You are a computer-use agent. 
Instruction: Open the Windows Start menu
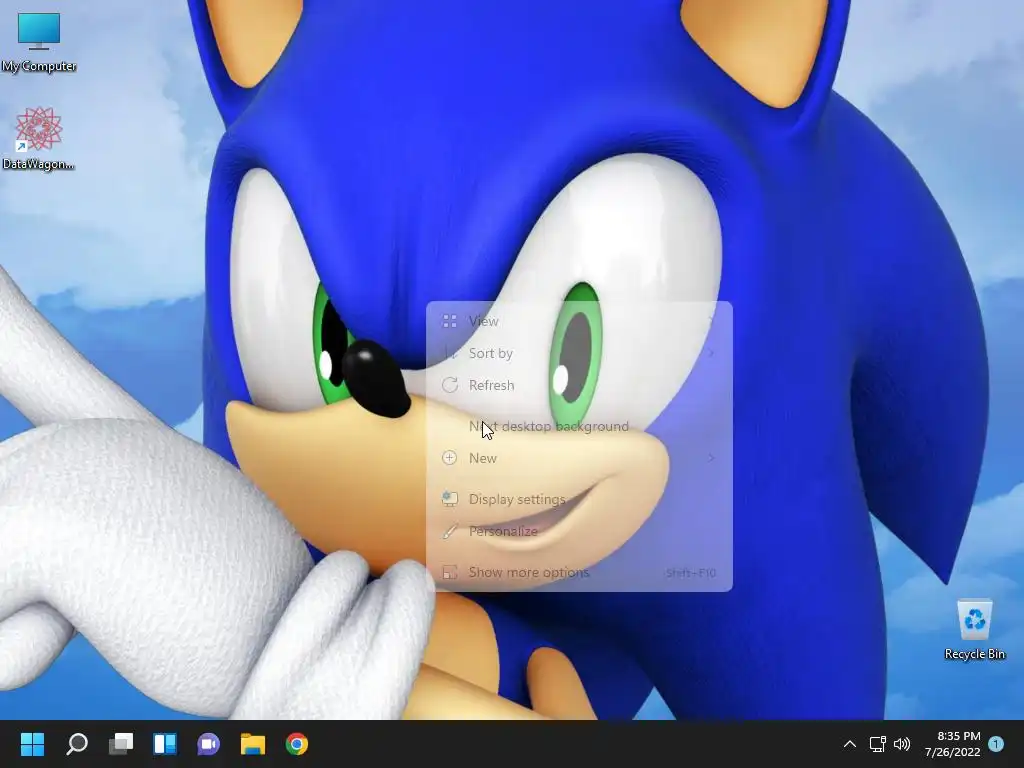(33, 744)
